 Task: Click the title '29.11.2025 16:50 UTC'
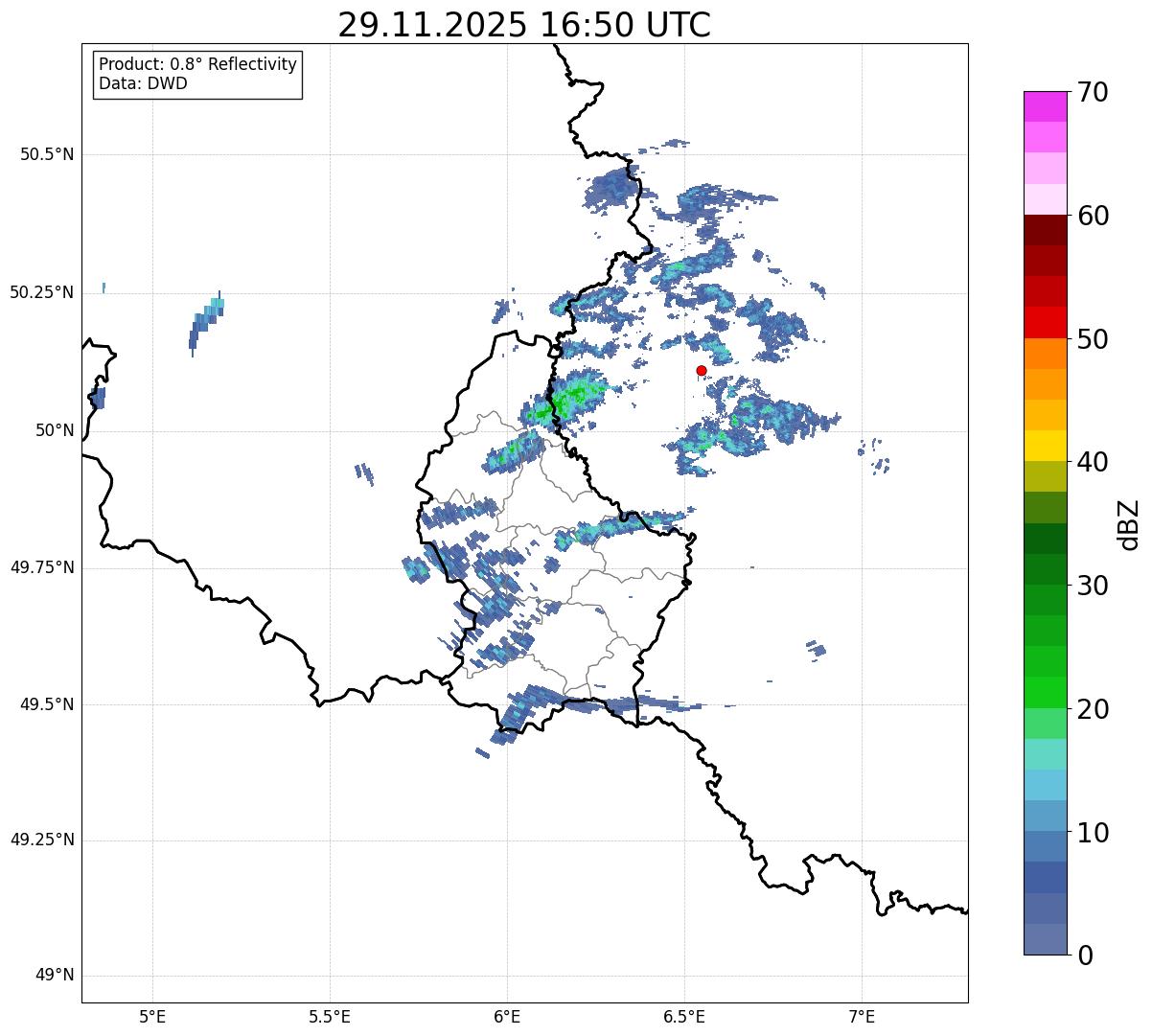pyautogui.click(x=524, y=25)
